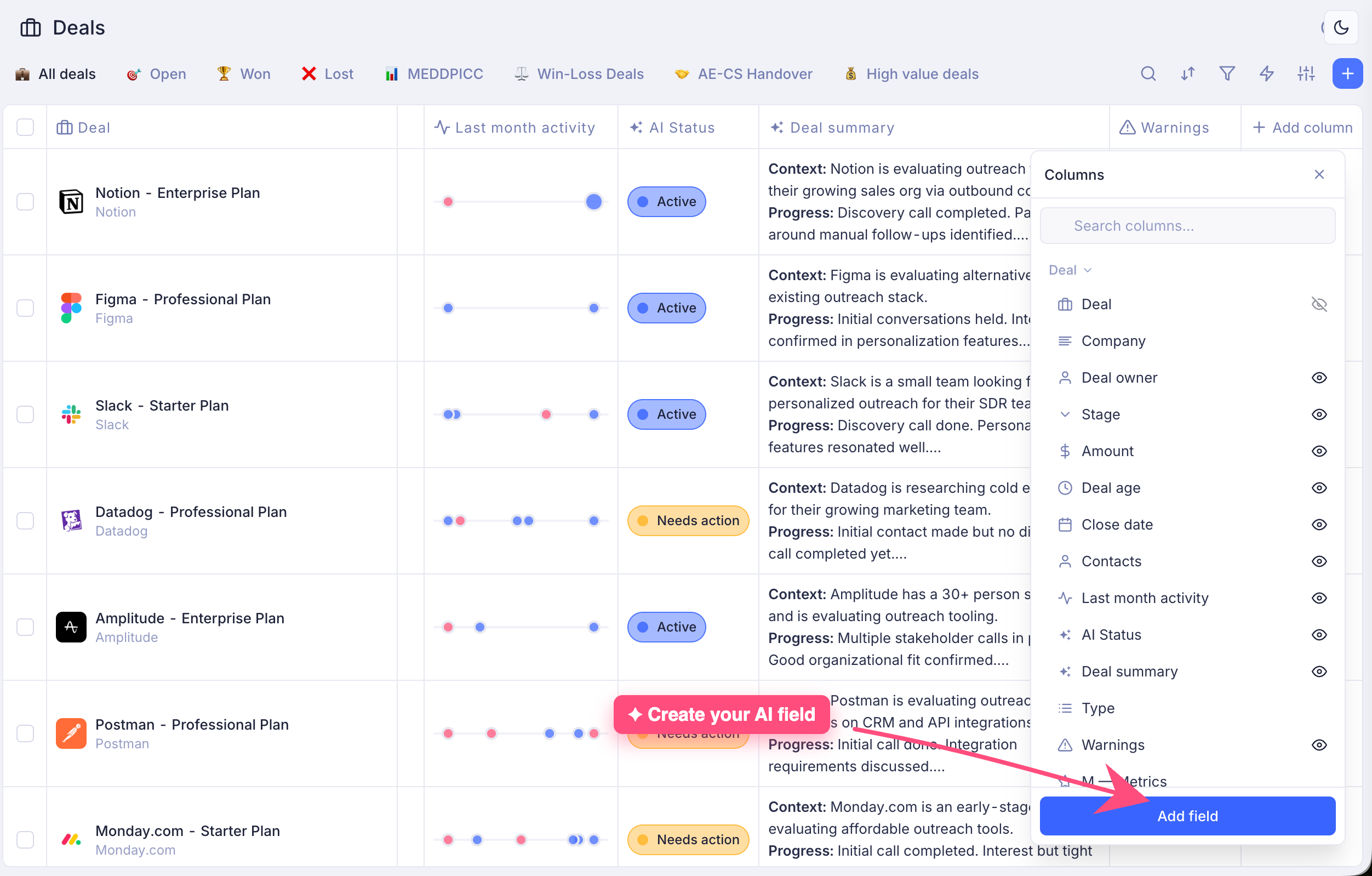The width and height of the screenshot is (1372, 876).
Task: Click the Amount dollar icon in Columns list
Action: [x=1064, y=451]
